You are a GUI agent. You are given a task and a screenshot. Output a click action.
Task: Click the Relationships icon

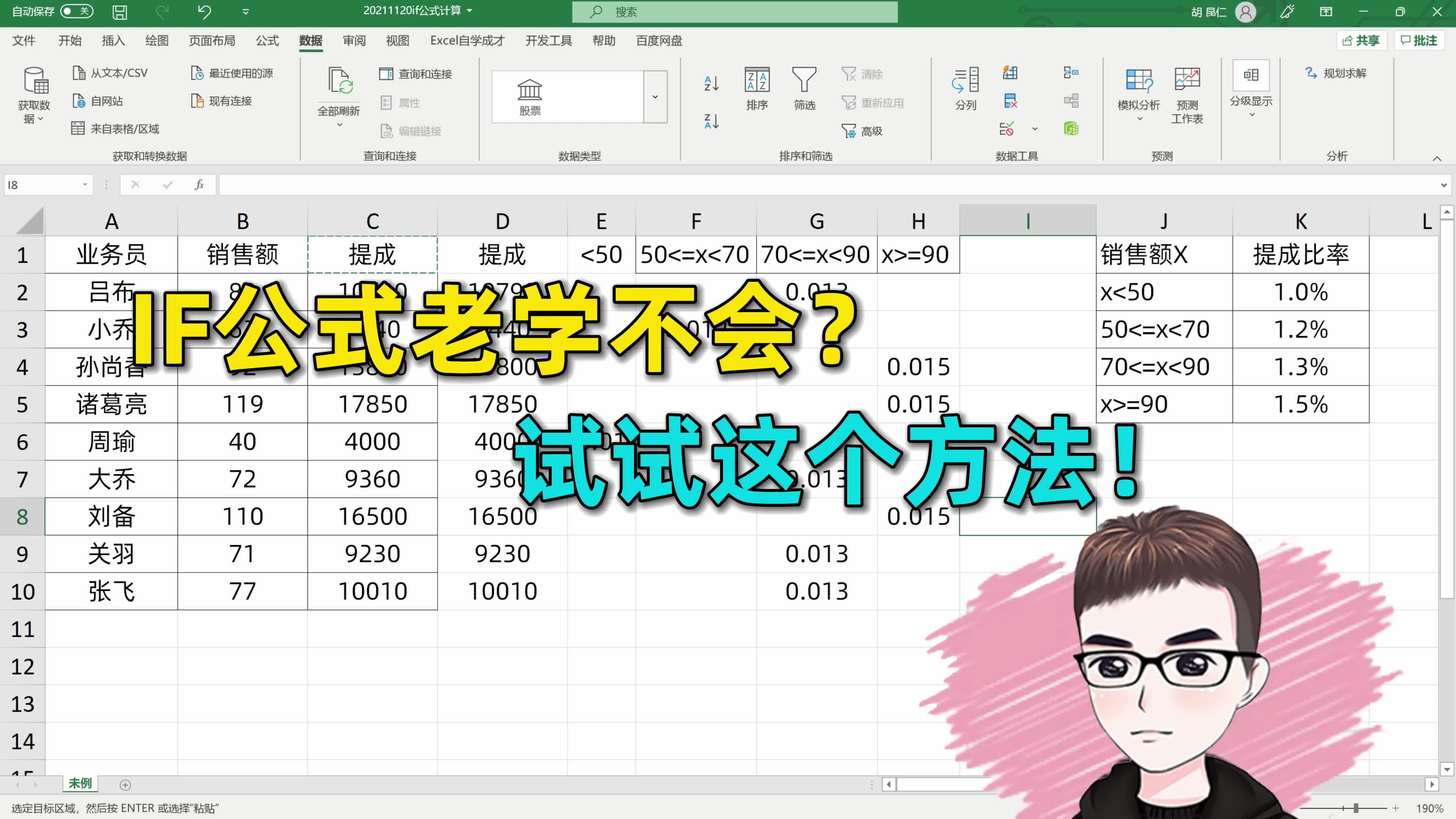(1071, 101)
